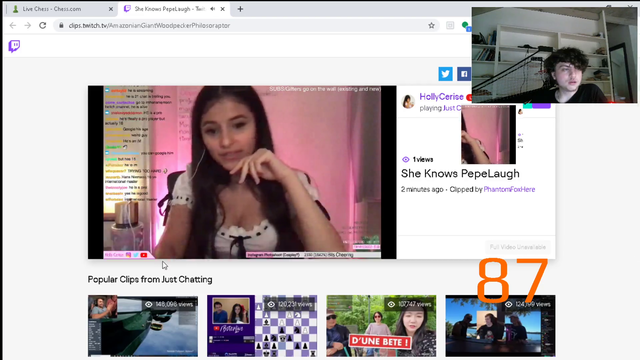Open PhantomFoxHere clipper profile

tap(509, 189)
